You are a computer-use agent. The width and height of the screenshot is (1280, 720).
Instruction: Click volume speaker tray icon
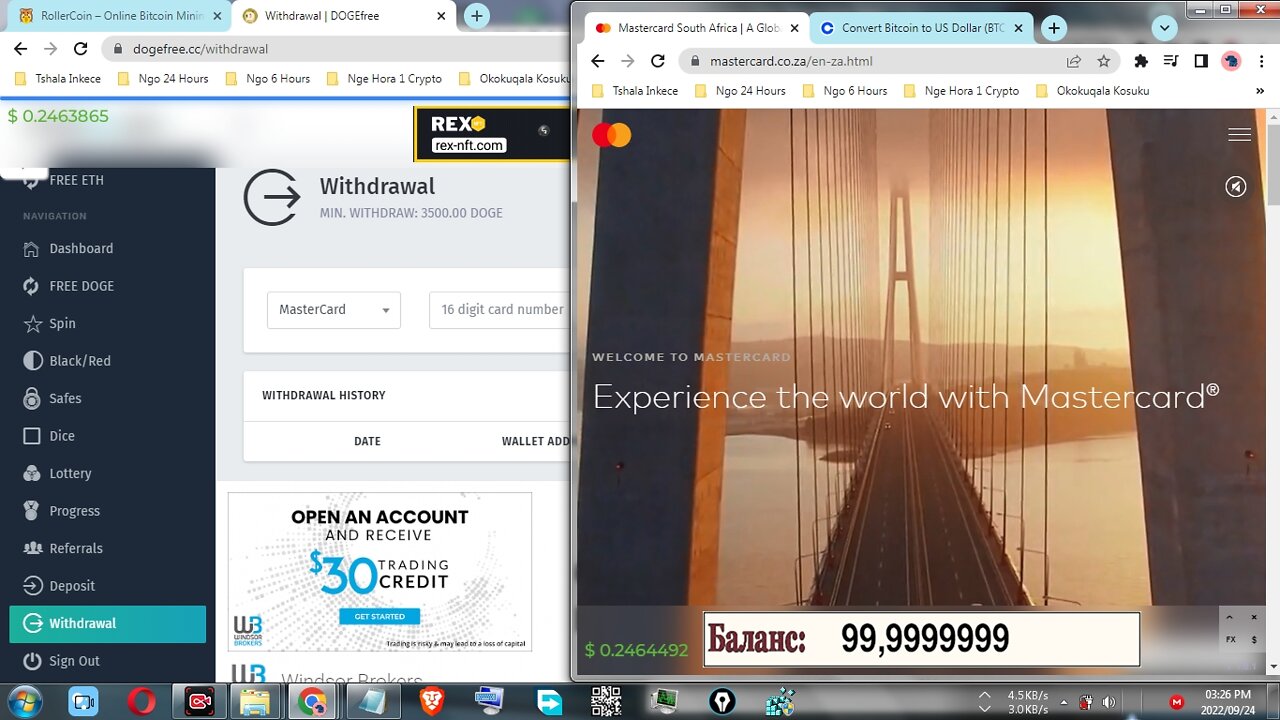[1109, 702]
